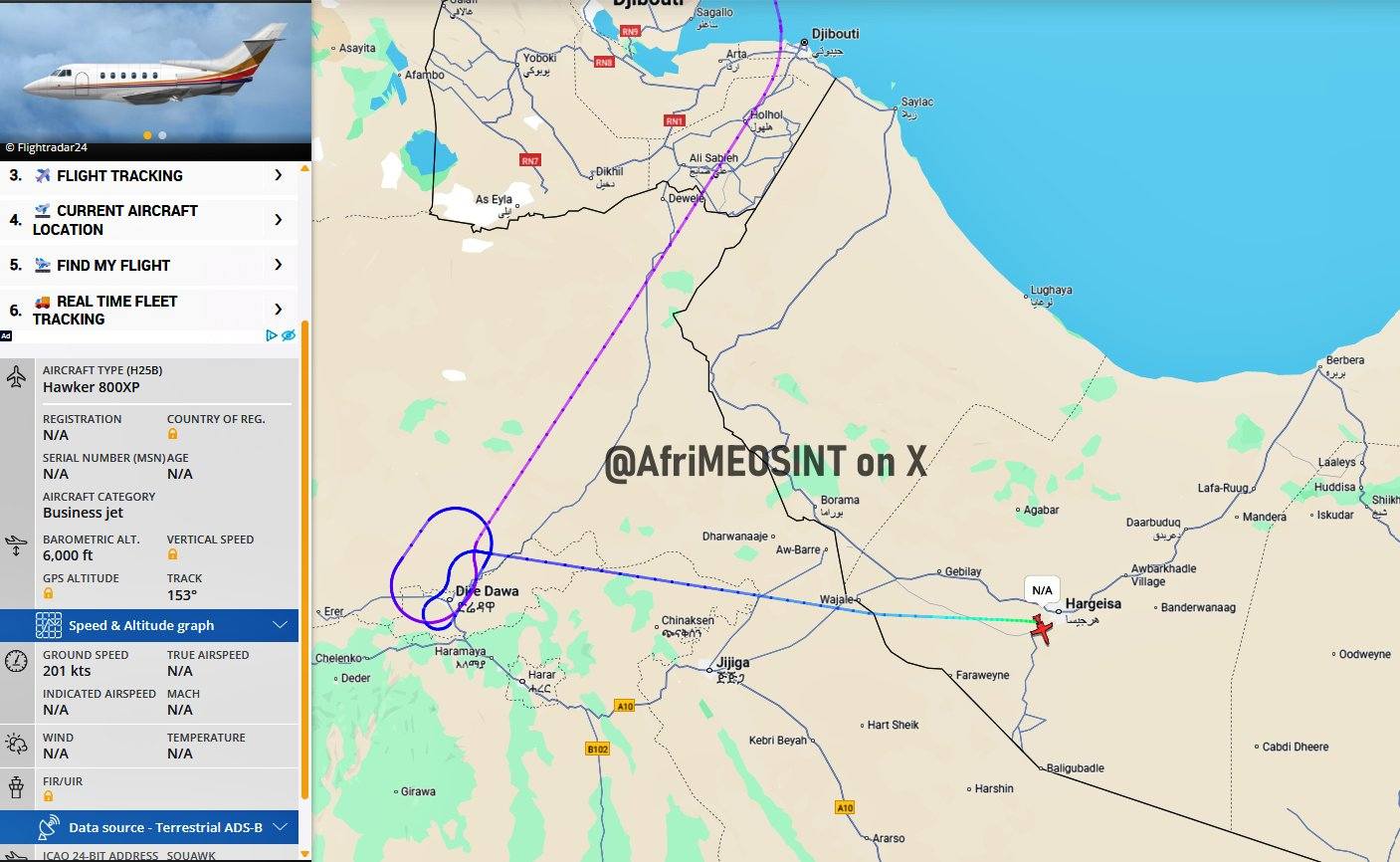Click the control tower icon beside FIR/UIR
Image resolution: width=1400 pixels, height=862 pixels.
(16, 787)
